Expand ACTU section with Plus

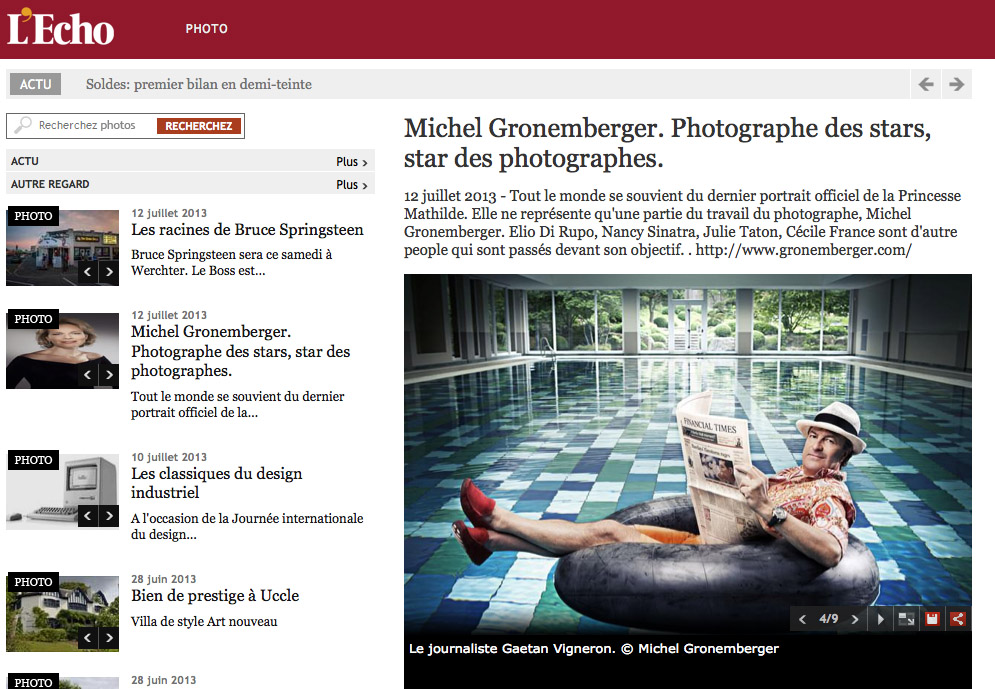[x=352, y=162]
